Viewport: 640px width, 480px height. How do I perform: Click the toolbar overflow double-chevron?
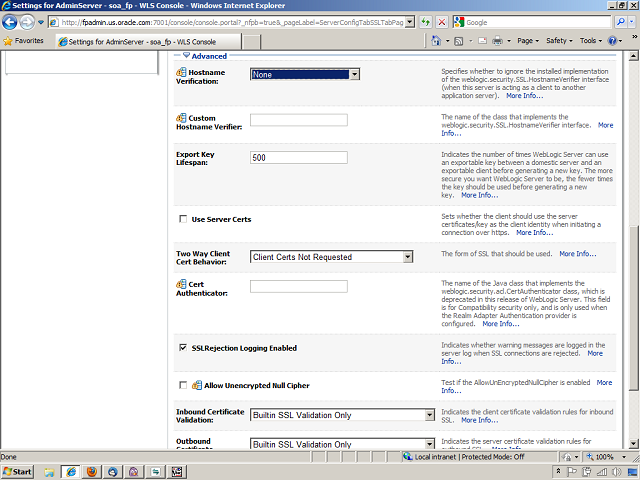click(x=635, y=36)
